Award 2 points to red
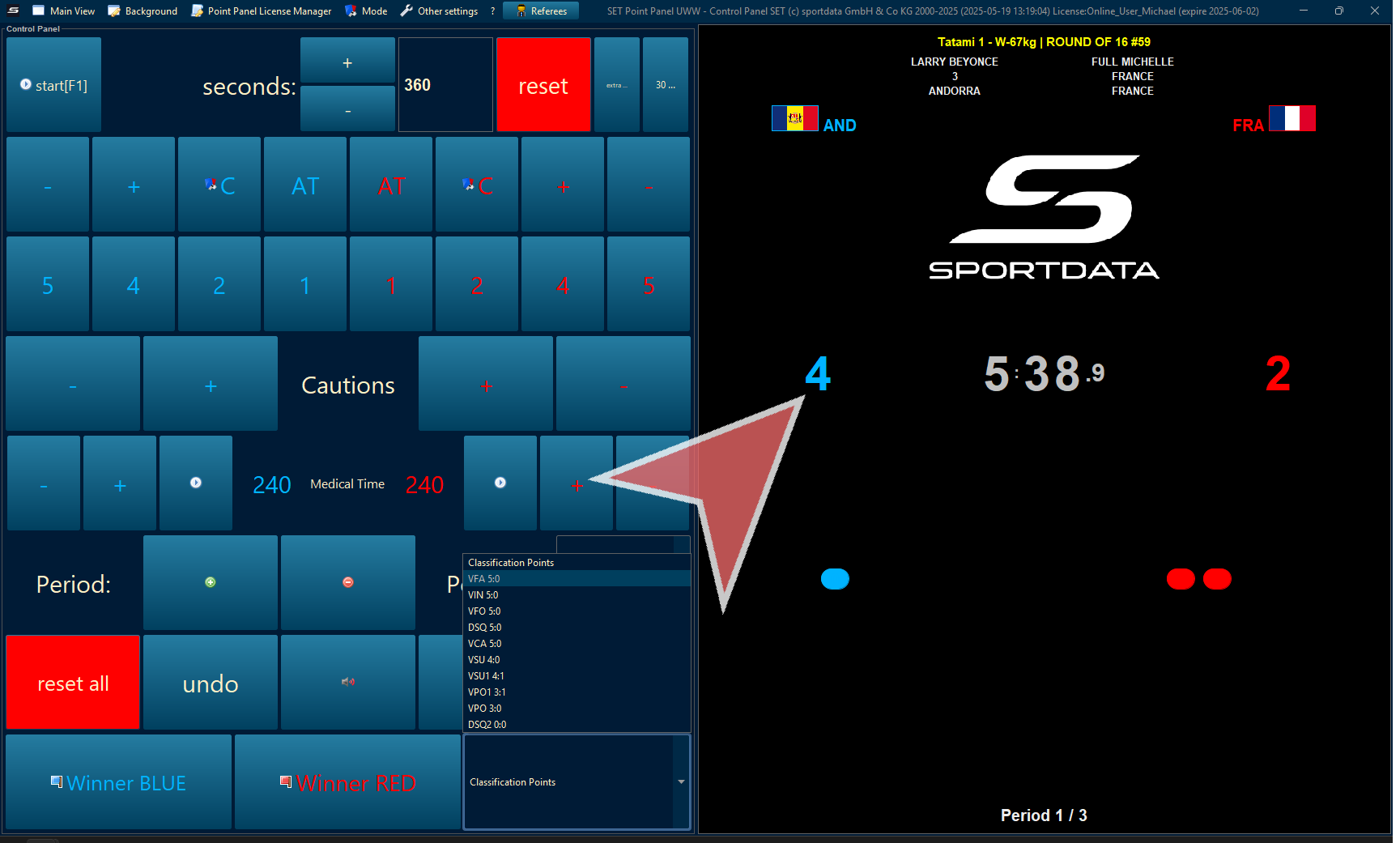Screen dimensions: 1400x843 tap(477, 284)
